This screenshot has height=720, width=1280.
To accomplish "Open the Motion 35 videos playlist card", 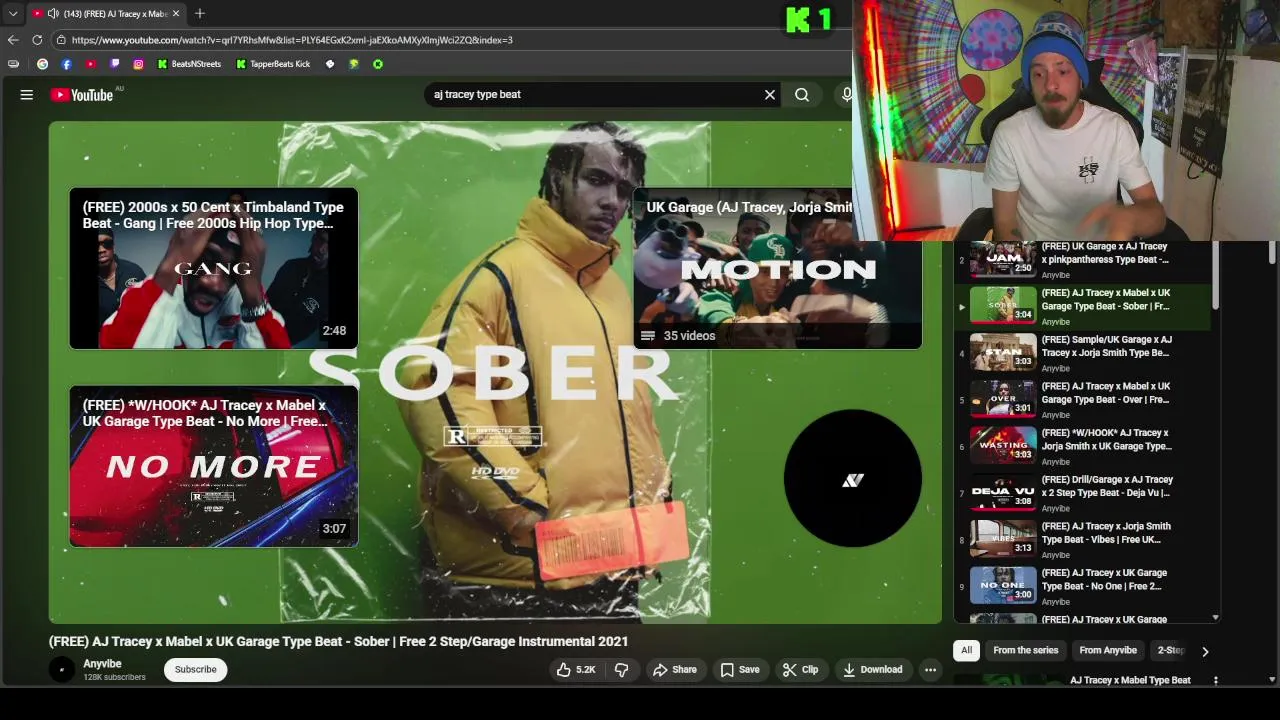I will 777,269.
